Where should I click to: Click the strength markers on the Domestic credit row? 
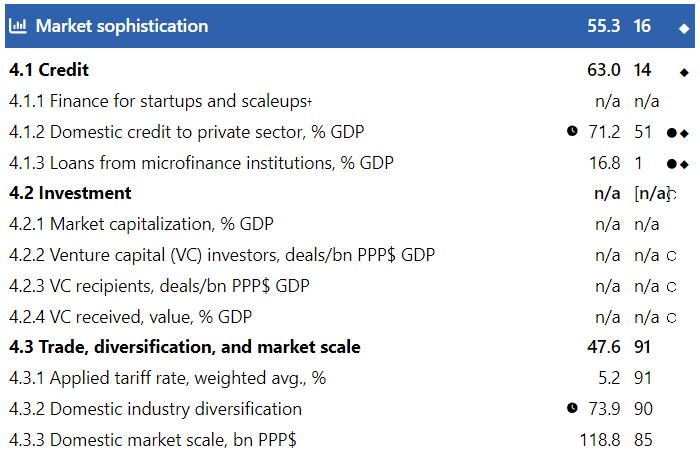(678, 133)
